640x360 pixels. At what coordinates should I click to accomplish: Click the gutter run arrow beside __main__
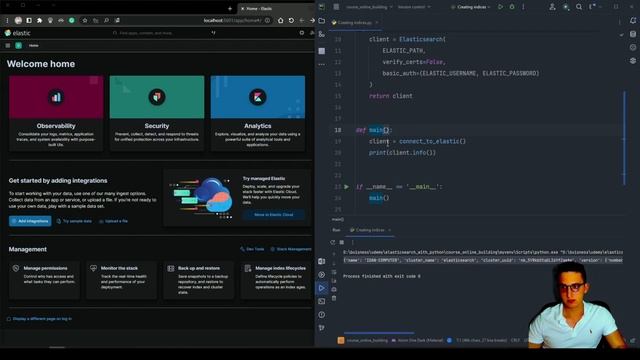click(x=347, y=187)
